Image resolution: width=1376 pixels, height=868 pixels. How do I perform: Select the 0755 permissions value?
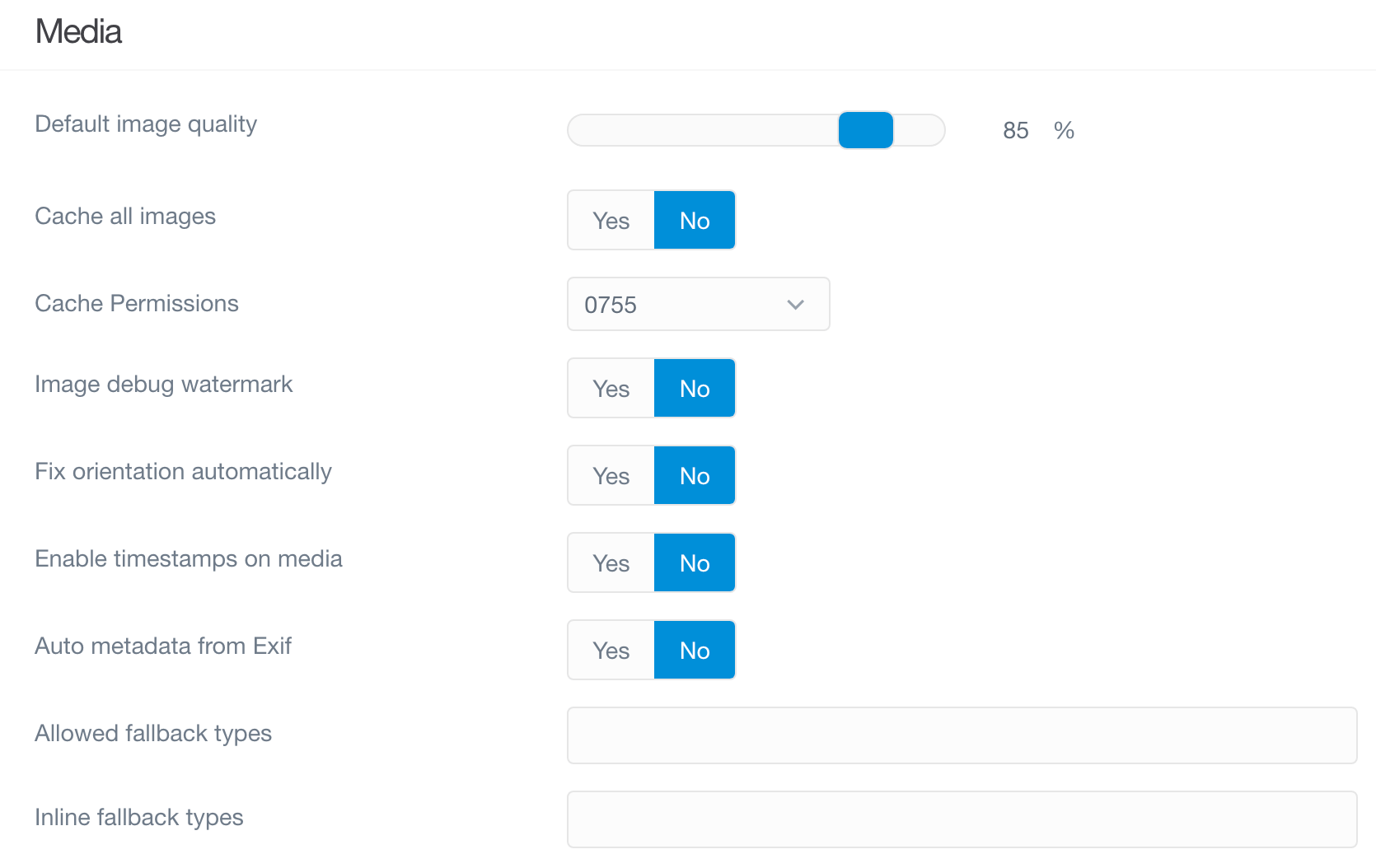click(610, 304)
